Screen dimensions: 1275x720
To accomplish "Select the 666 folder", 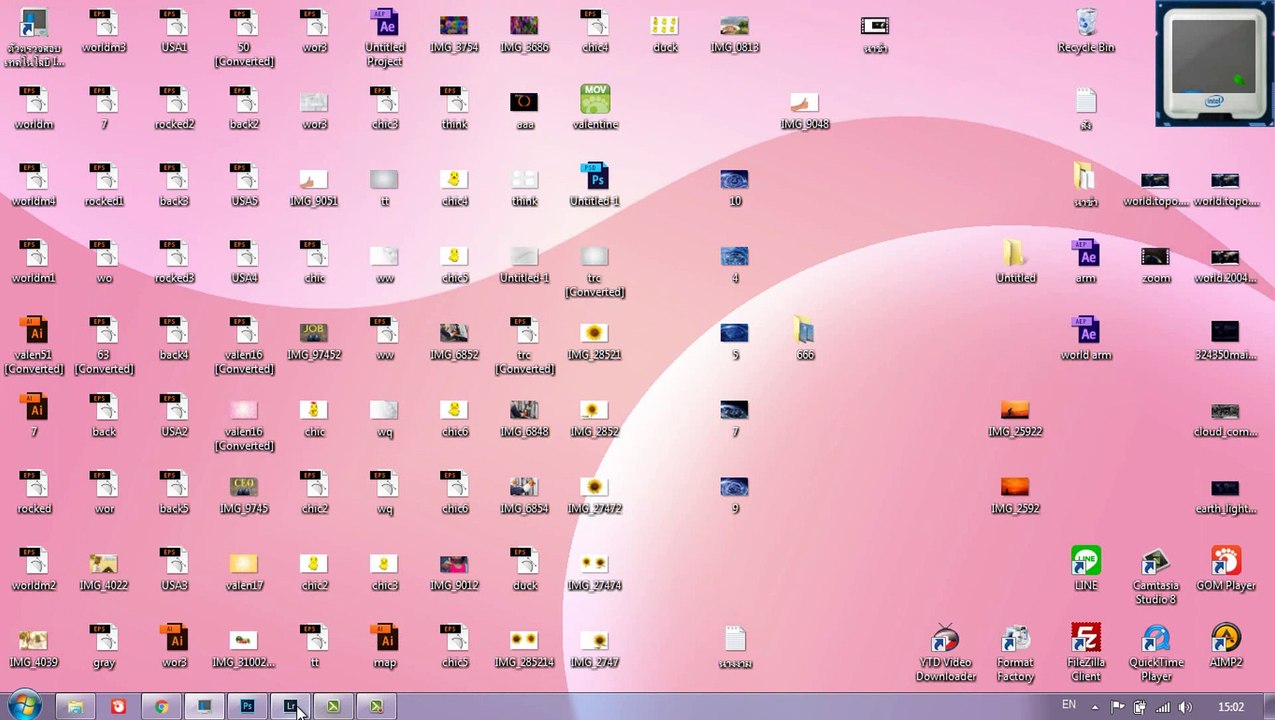I will click(805, 337).
